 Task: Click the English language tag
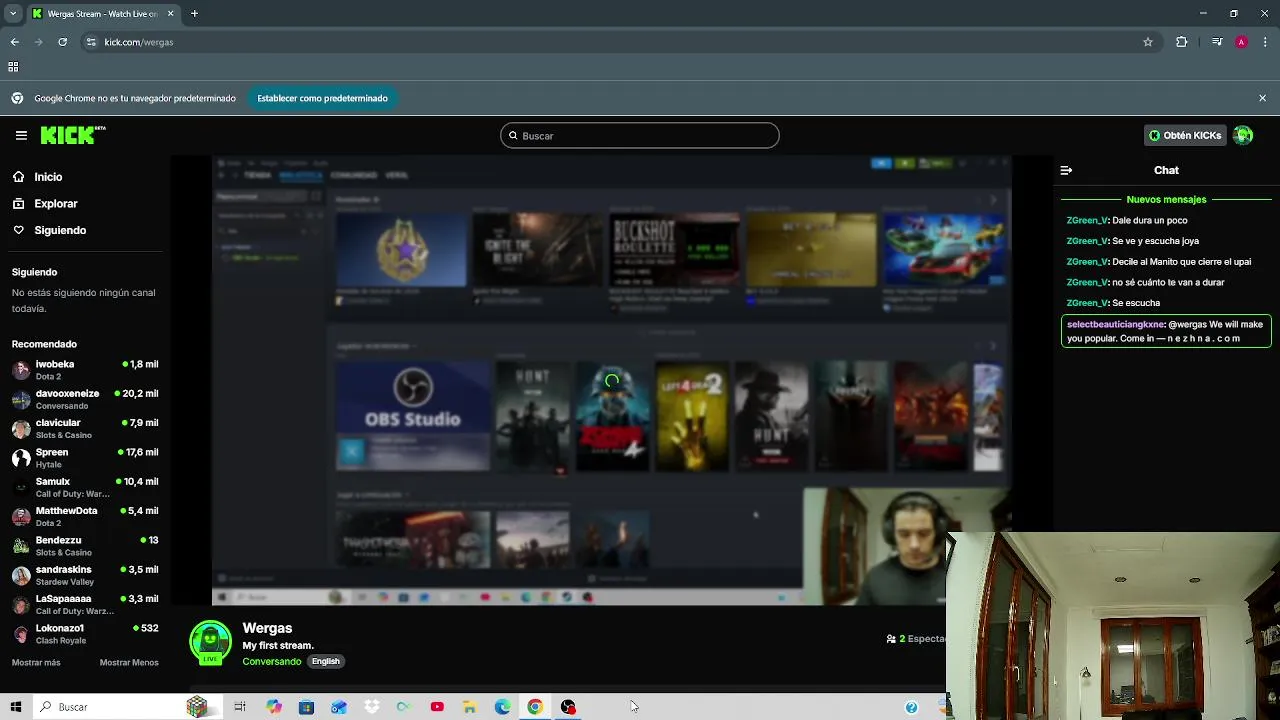point(325,661)
